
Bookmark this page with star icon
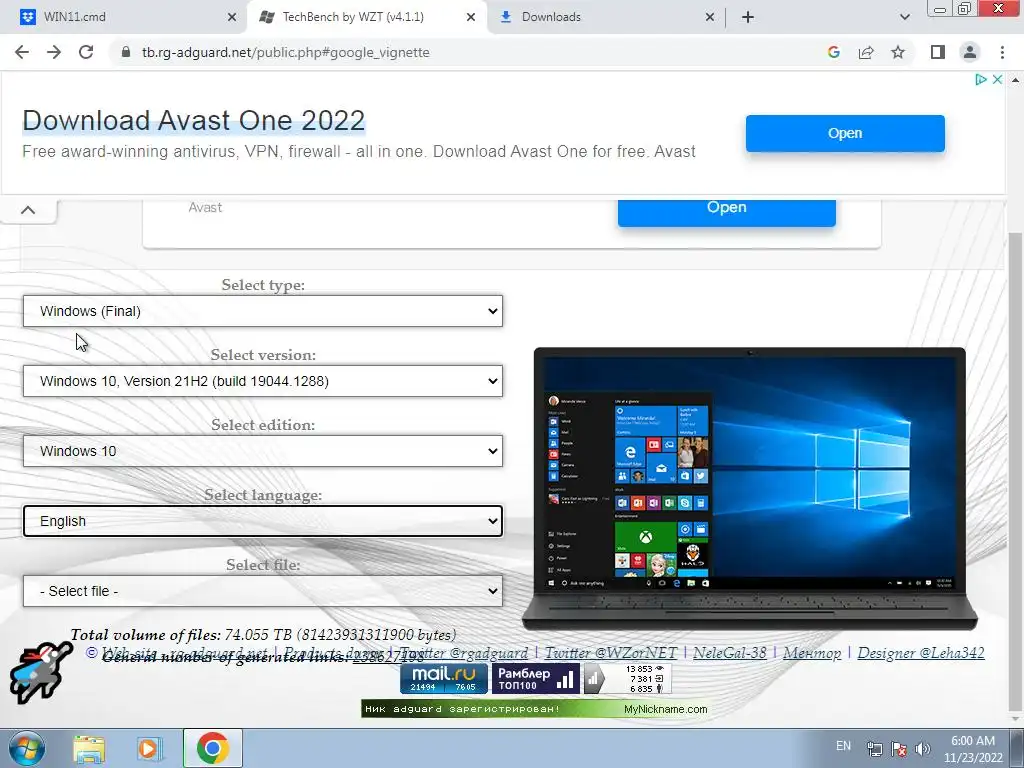898,52
